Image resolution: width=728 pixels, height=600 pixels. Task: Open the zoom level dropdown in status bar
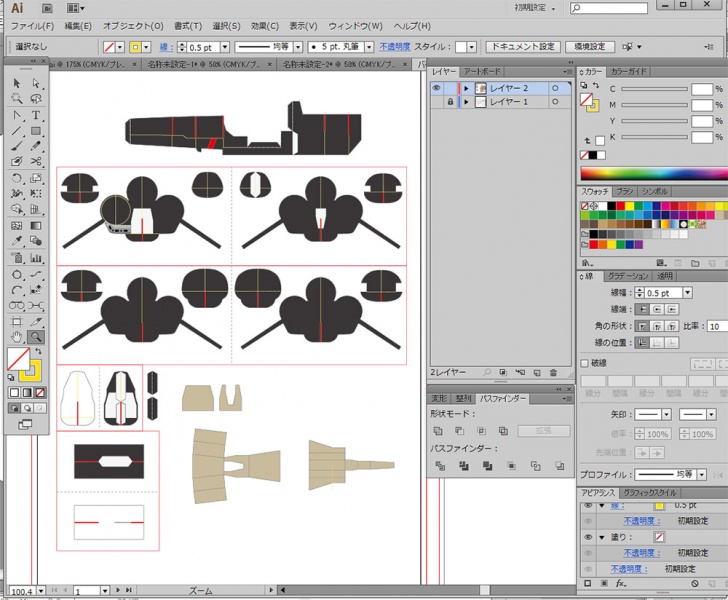[41, 591]
